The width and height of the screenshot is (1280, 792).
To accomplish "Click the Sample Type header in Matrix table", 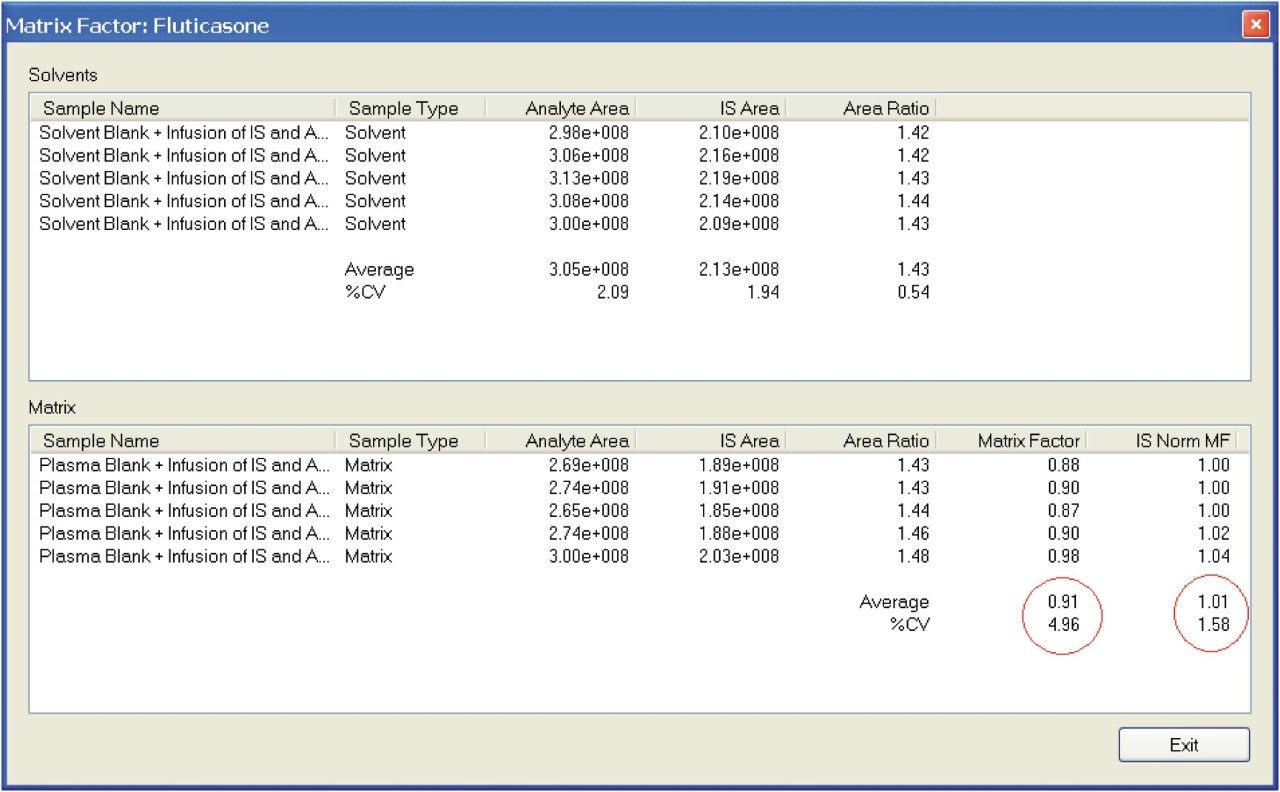I will 402,440.
